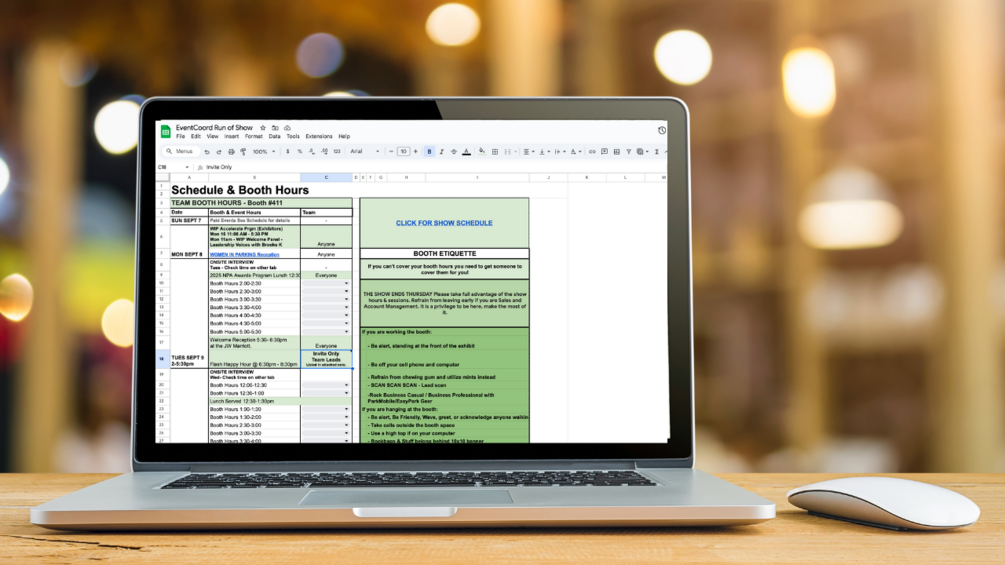
Task: Open WOMEN IN PARKING Reception link
Action: 244,254
